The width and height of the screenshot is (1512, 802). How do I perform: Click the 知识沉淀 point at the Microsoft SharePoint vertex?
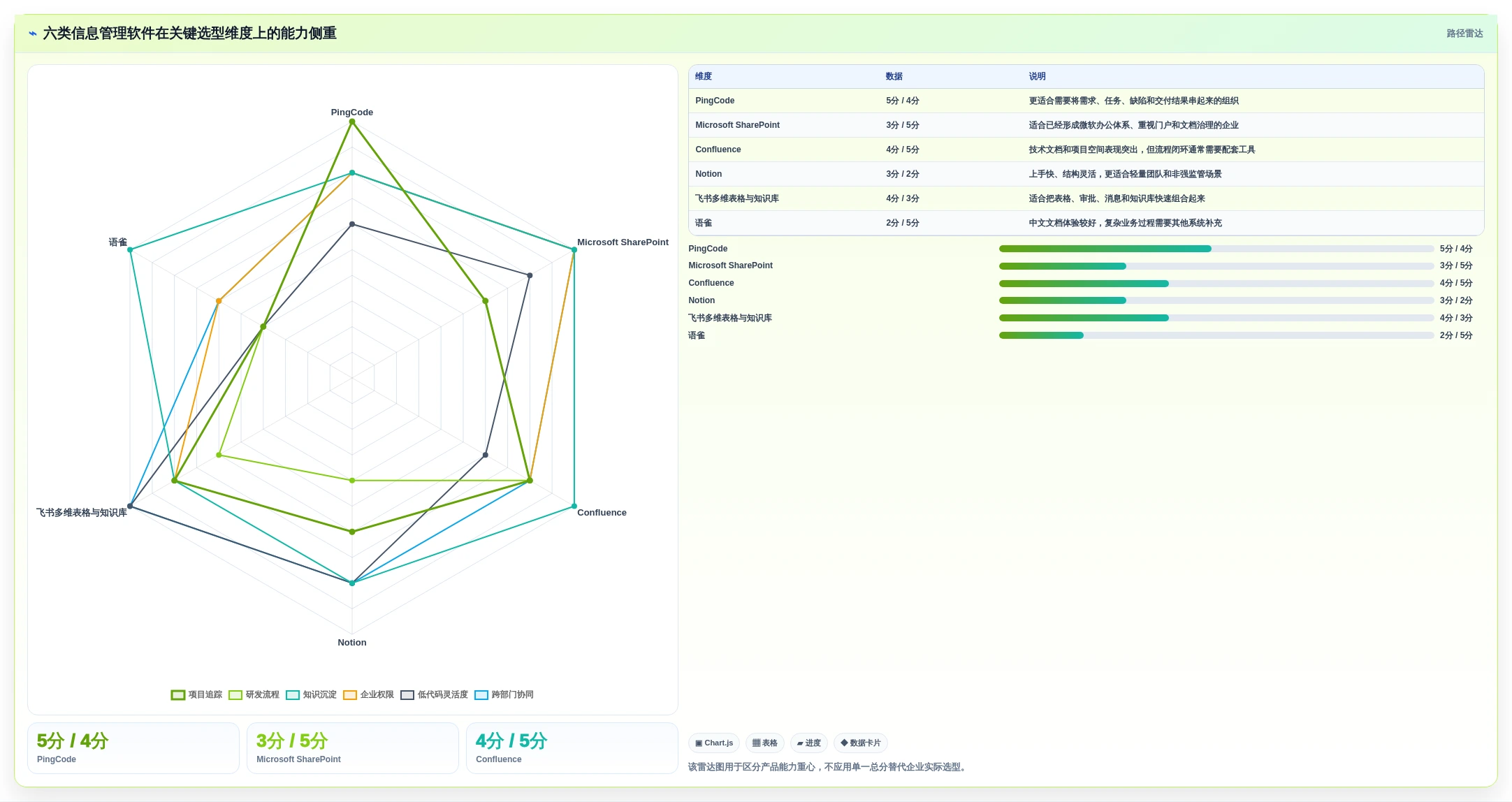click(574, 250)
